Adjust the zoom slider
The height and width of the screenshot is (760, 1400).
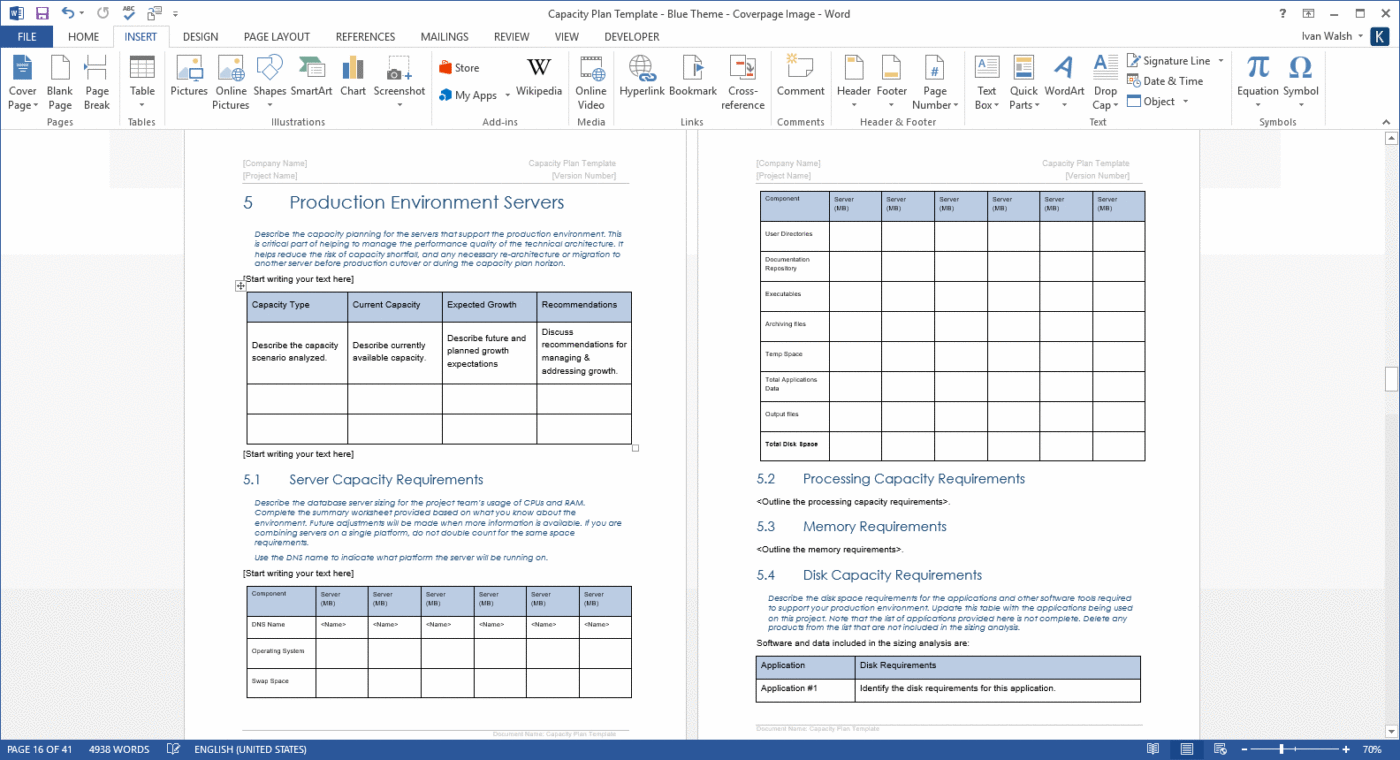click(x=1283, y=748)
